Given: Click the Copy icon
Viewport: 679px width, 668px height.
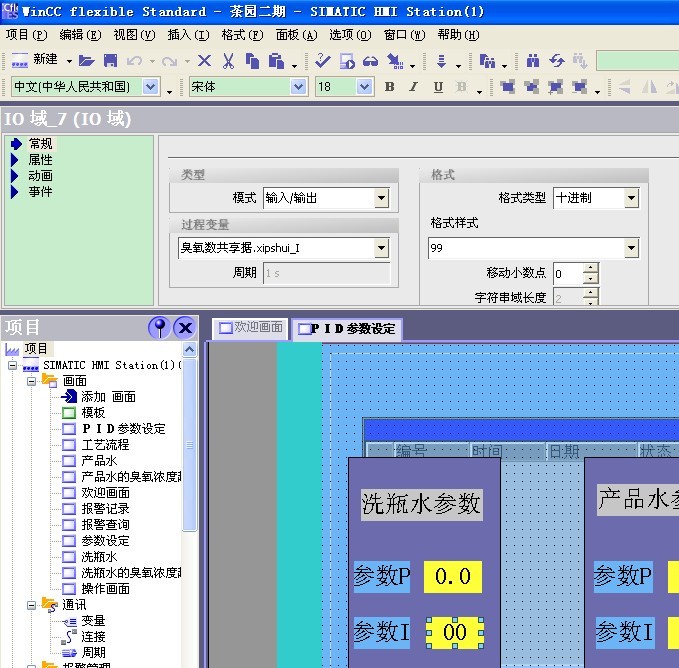Looking at the screenshot, I should pos(252,61).
